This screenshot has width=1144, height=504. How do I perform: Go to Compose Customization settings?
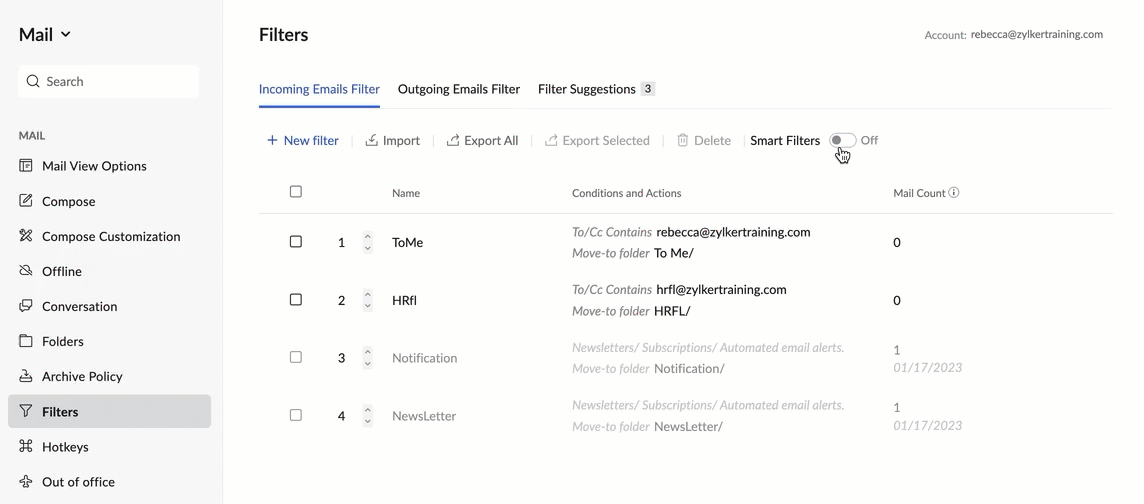[109, 236]
